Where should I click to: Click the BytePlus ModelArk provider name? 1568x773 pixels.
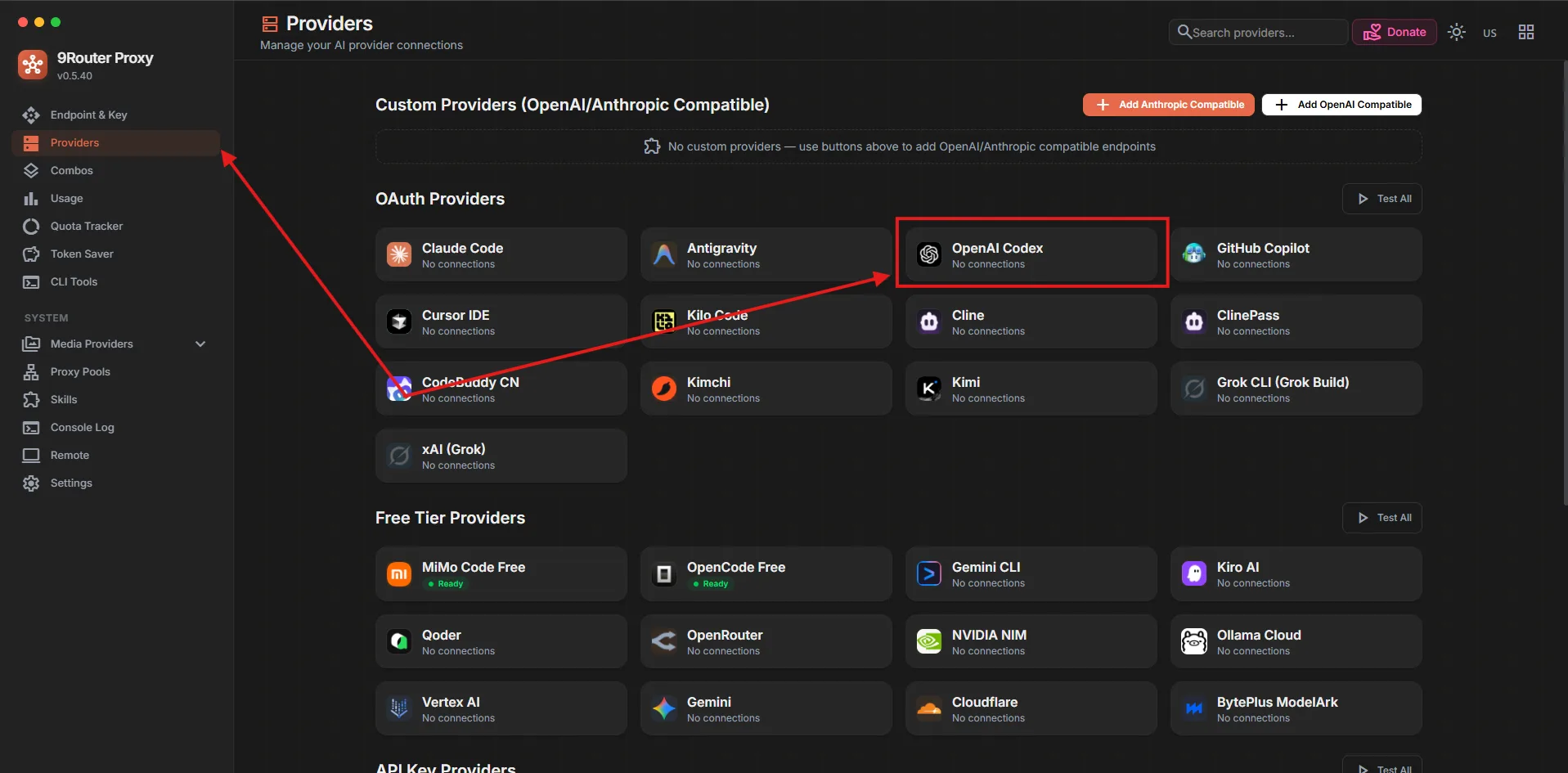(1278, 702)
